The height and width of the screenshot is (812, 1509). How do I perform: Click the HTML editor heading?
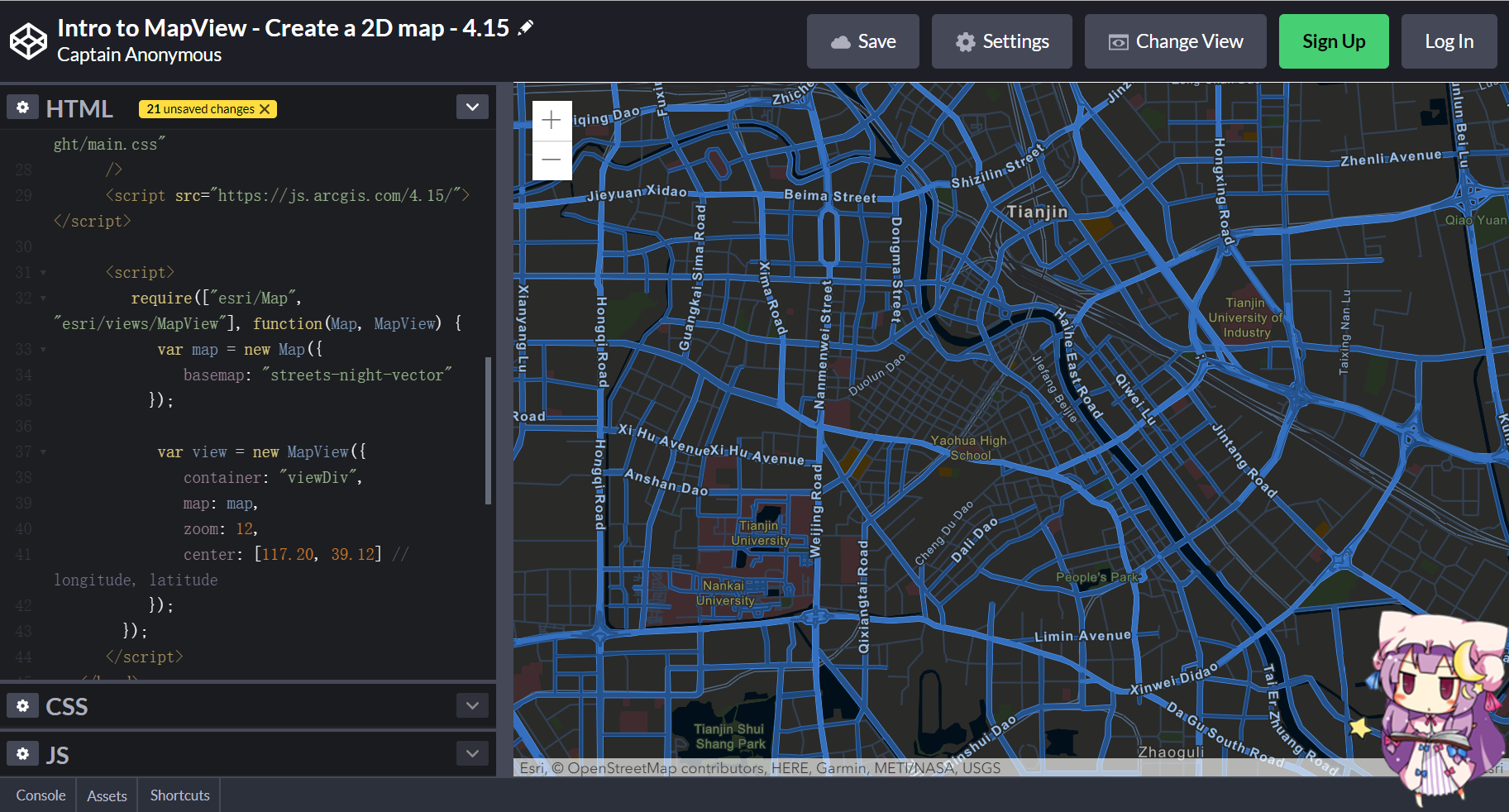pos(79,108)
